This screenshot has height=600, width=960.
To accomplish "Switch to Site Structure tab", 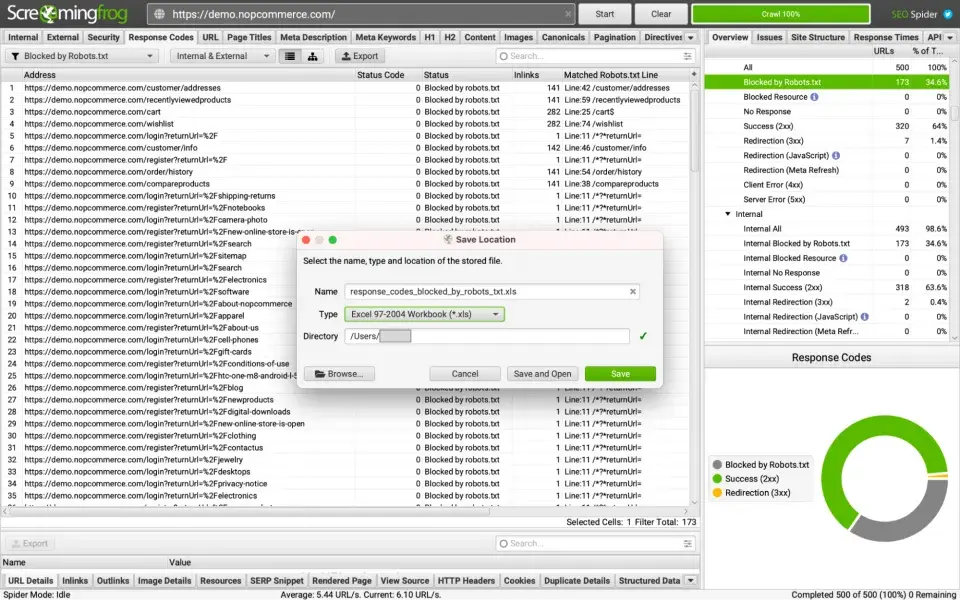I will click(x=817, y=37).
